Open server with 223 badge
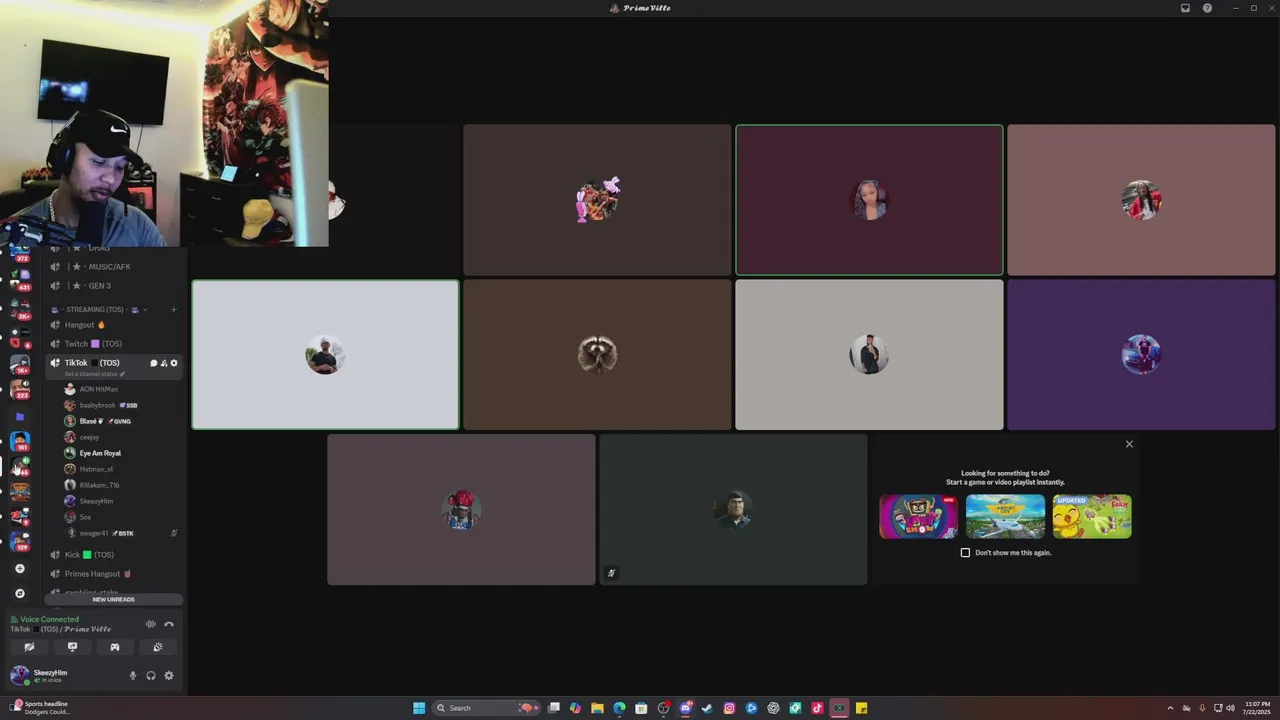This screenshot has height=720, width=1280. [x=19, y=388]
